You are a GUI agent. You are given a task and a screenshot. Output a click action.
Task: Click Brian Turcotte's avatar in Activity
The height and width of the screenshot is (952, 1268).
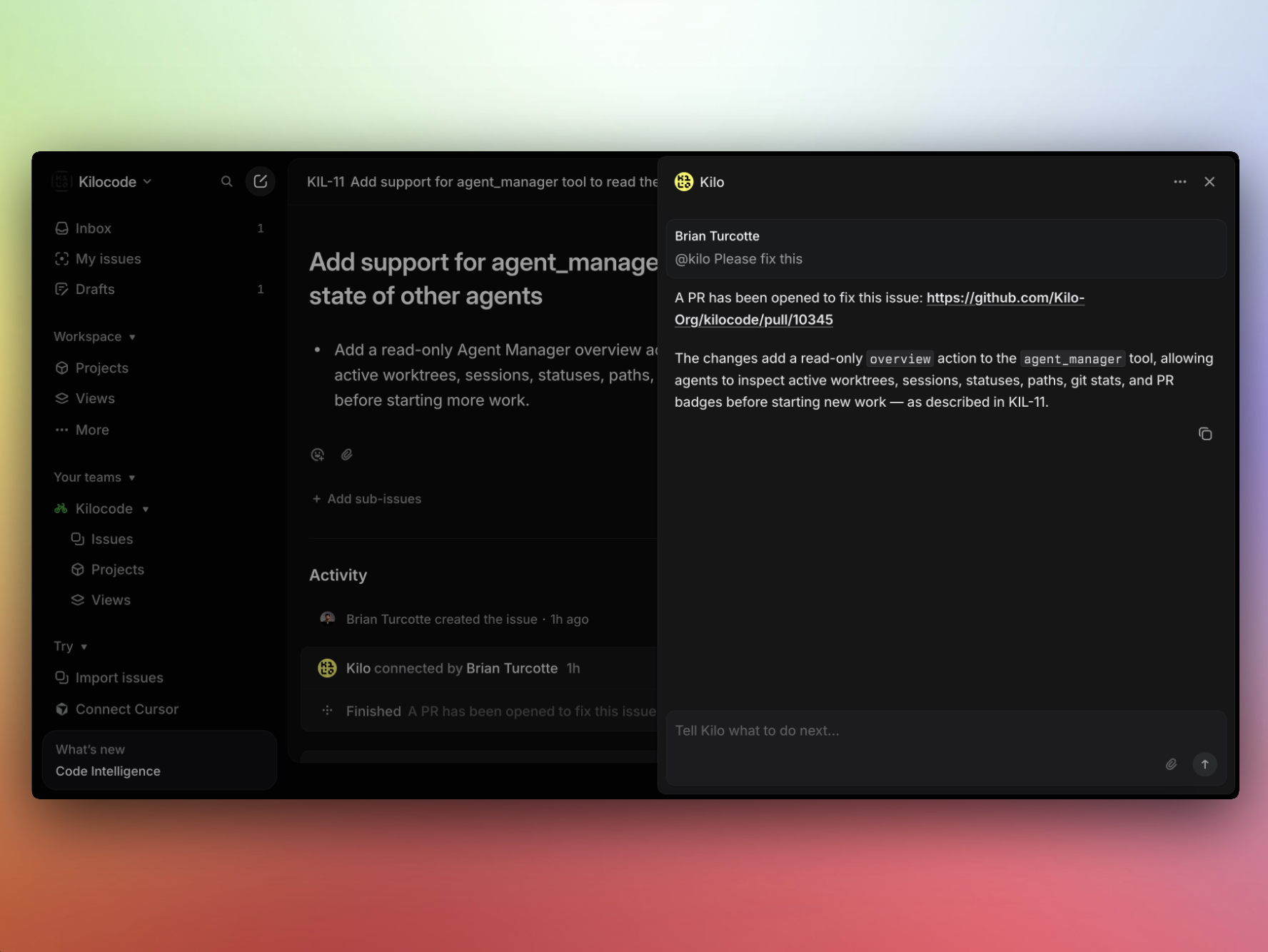pyautogui.click(x=328, y=619)
